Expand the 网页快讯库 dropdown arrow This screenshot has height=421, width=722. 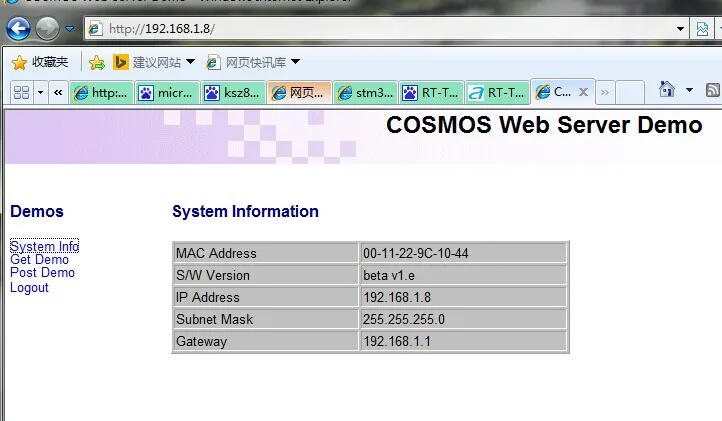tap(296, 62)
